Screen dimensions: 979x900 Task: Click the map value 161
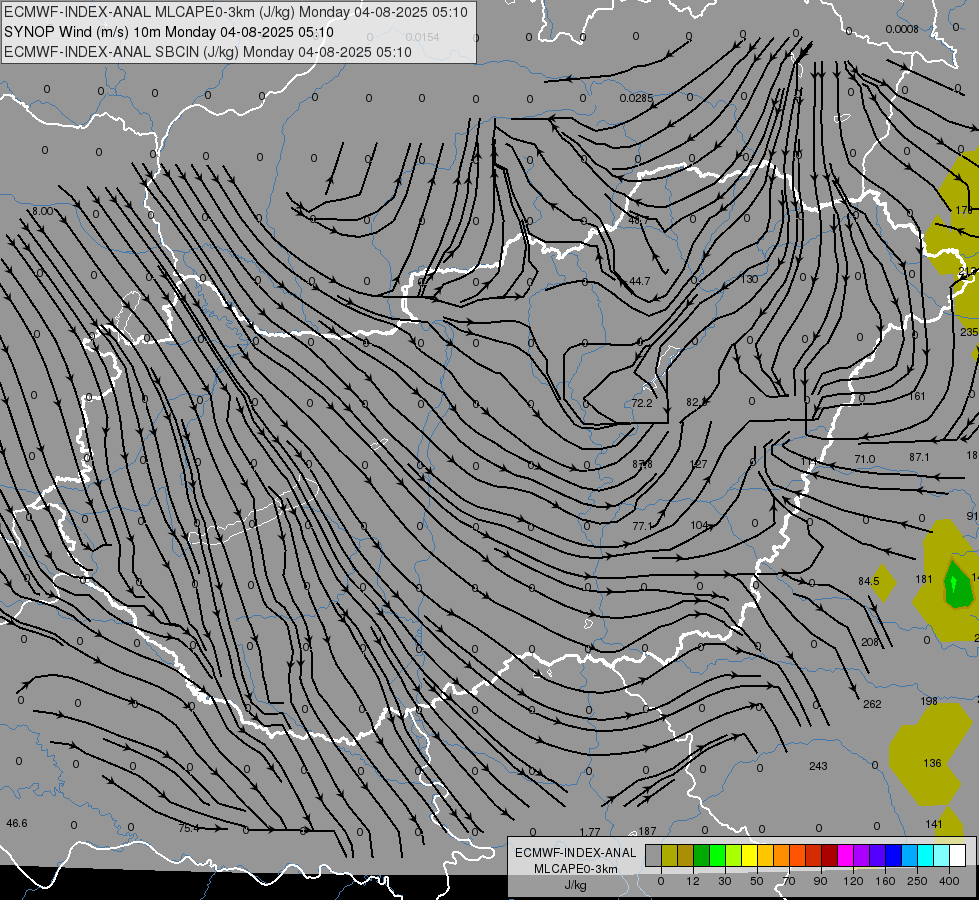(x=917, y=397)
